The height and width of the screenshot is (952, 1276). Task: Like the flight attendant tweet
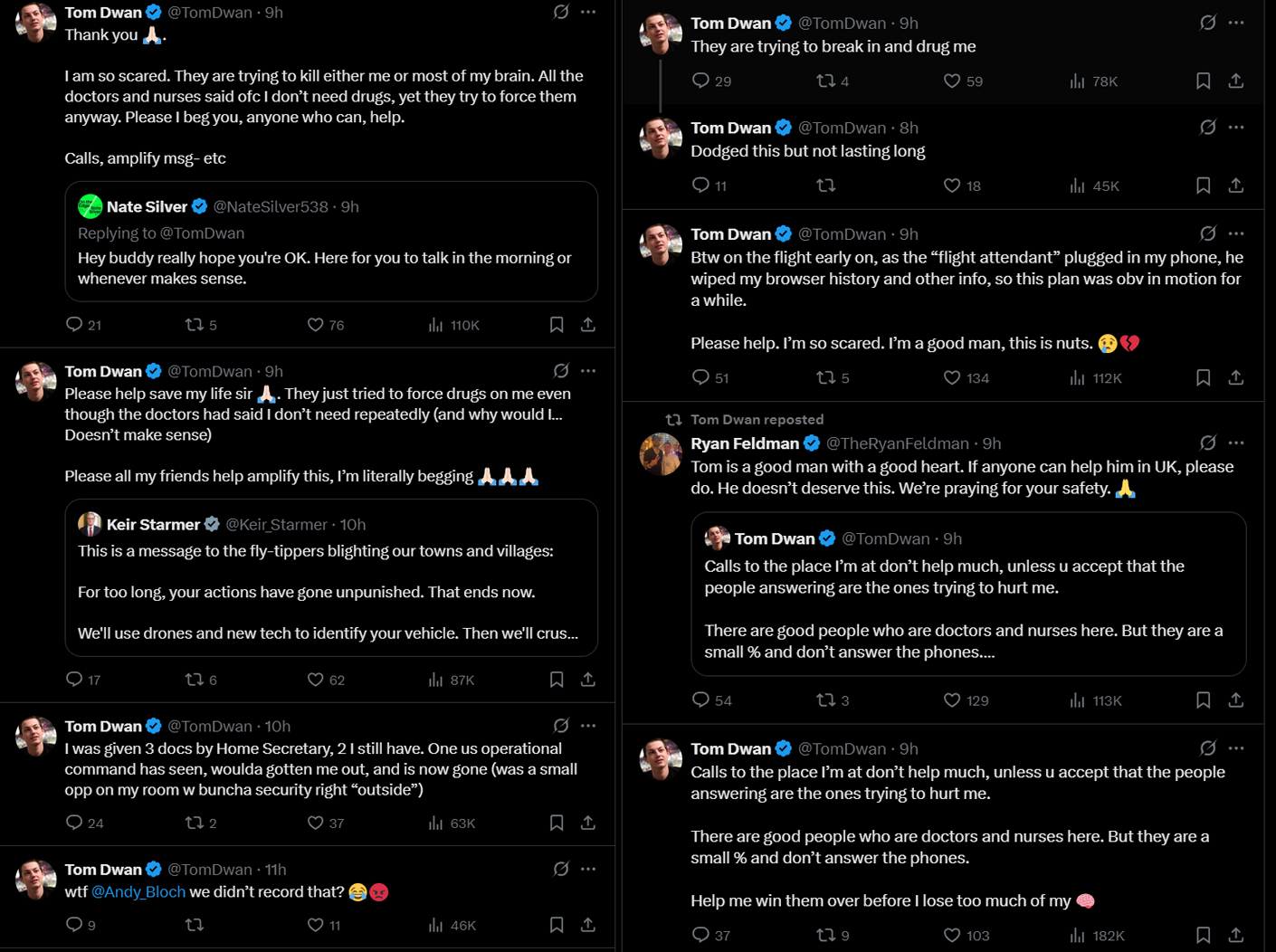click(x=952, y=377)
